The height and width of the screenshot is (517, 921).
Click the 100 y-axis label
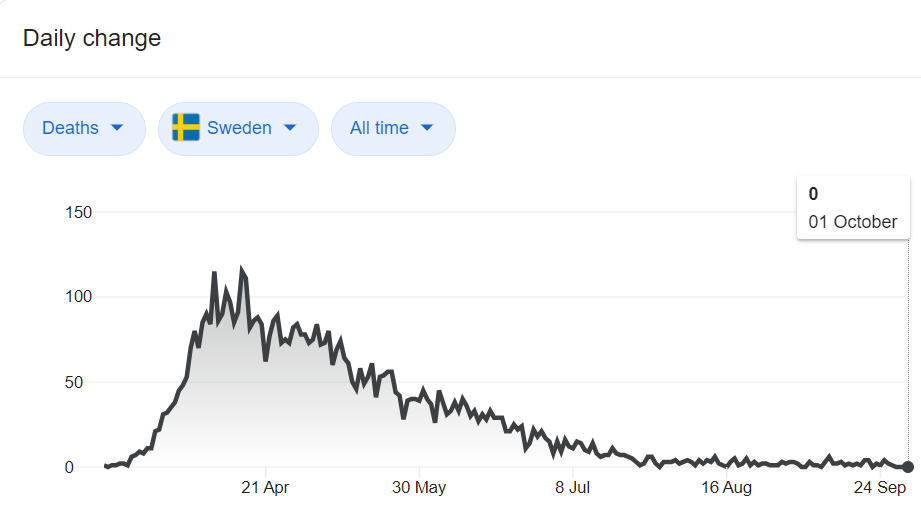78,297
